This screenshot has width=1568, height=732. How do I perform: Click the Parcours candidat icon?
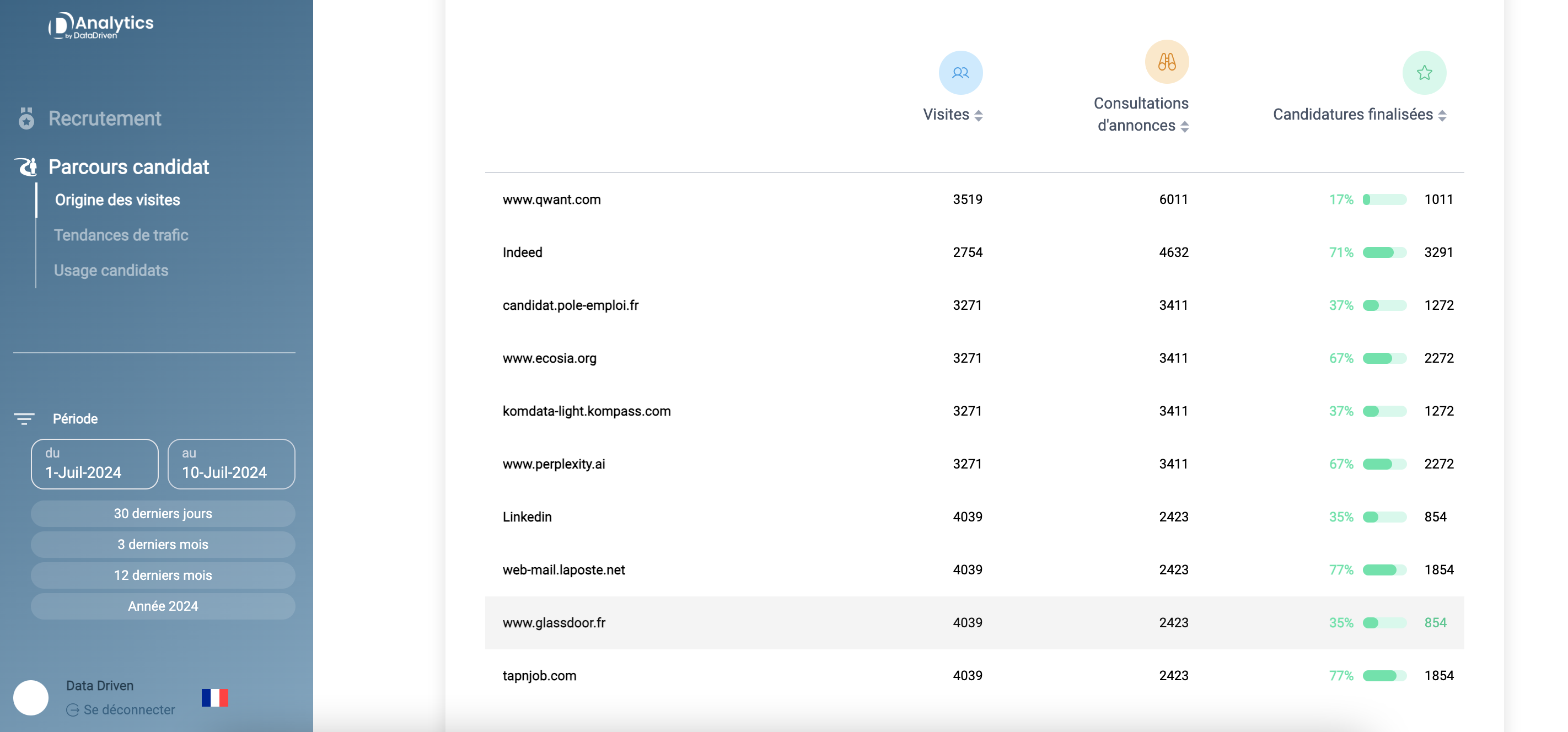coord(26,166)
